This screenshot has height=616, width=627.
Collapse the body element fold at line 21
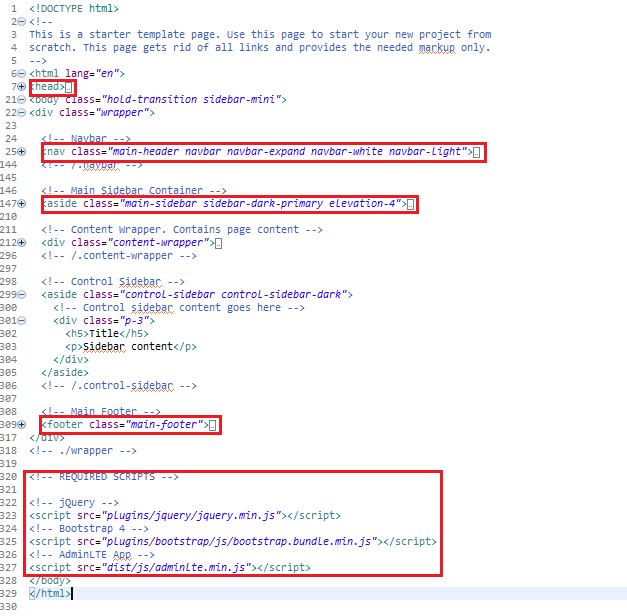coord(22,100)
